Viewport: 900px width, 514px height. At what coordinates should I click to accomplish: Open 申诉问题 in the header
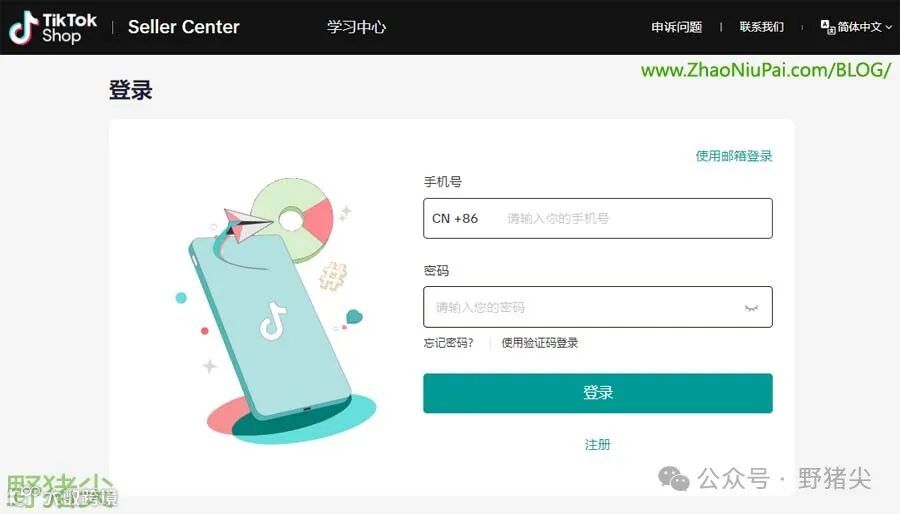click(676, 27)
